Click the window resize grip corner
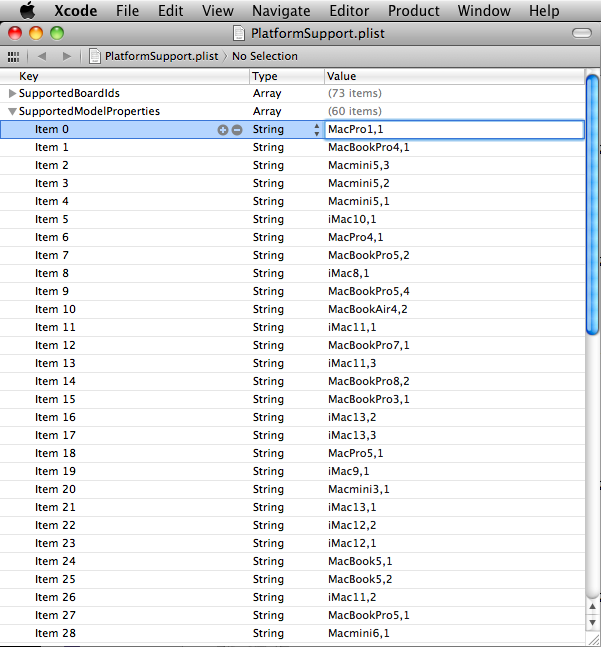Viewport: 601px width, 647px height. click(593, 640)
